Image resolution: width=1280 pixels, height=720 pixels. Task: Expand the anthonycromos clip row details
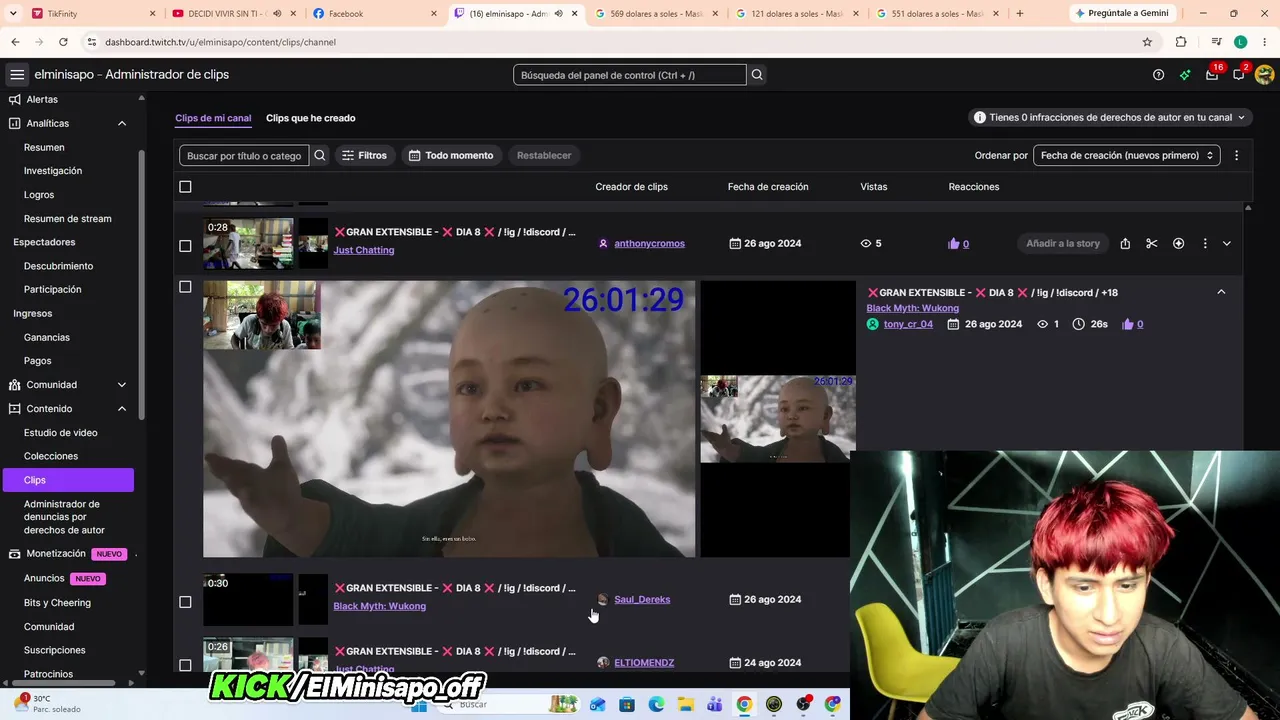pos(1227,244)
